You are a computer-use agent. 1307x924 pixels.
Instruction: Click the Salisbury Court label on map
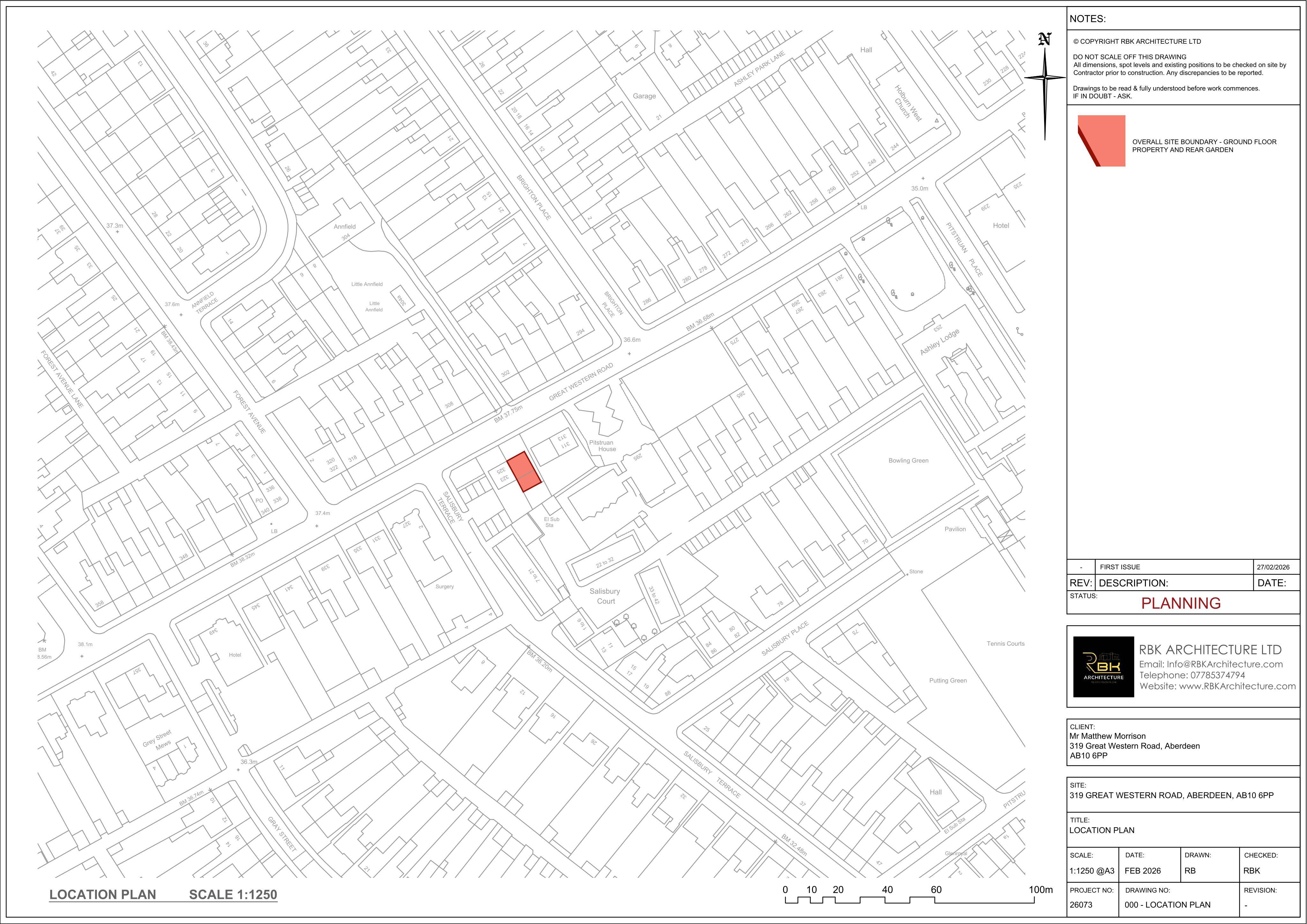click(605, 596)
